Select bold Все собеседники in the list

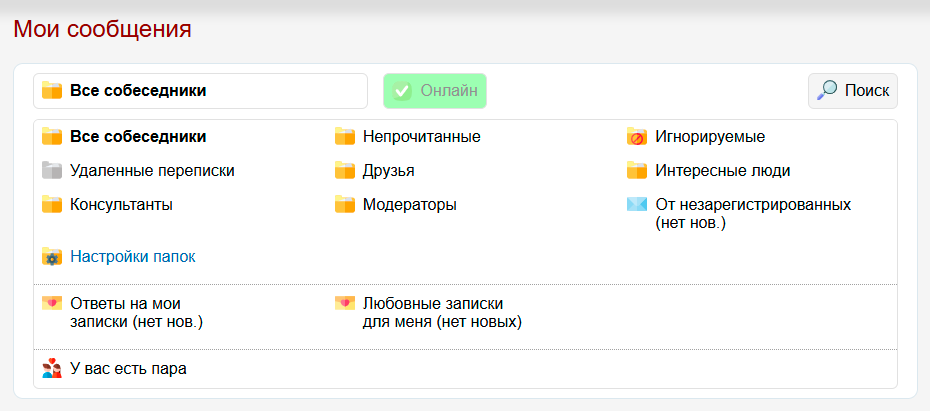coord(138,137)
